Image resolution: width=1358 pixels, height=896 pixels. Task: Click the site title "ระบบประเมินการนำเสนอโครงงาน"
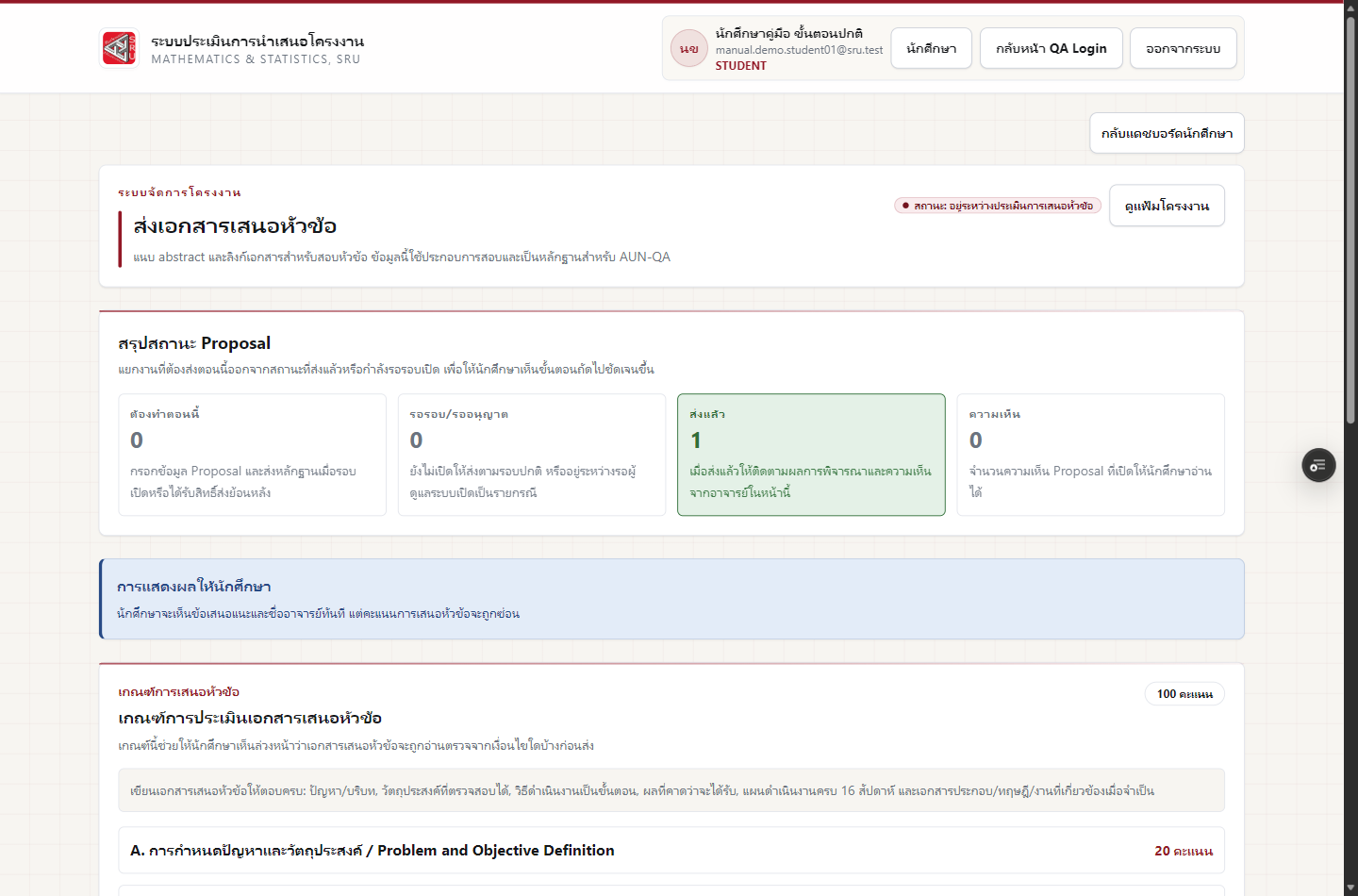[x=257, y=41]
